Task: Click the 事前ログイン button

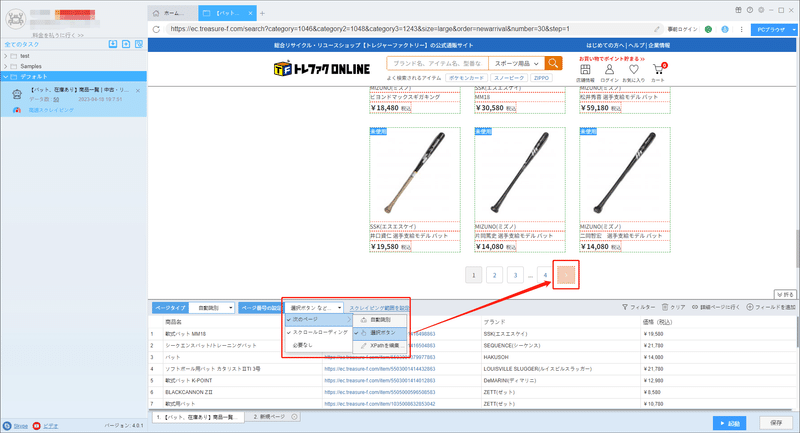Action: point(682,29)
